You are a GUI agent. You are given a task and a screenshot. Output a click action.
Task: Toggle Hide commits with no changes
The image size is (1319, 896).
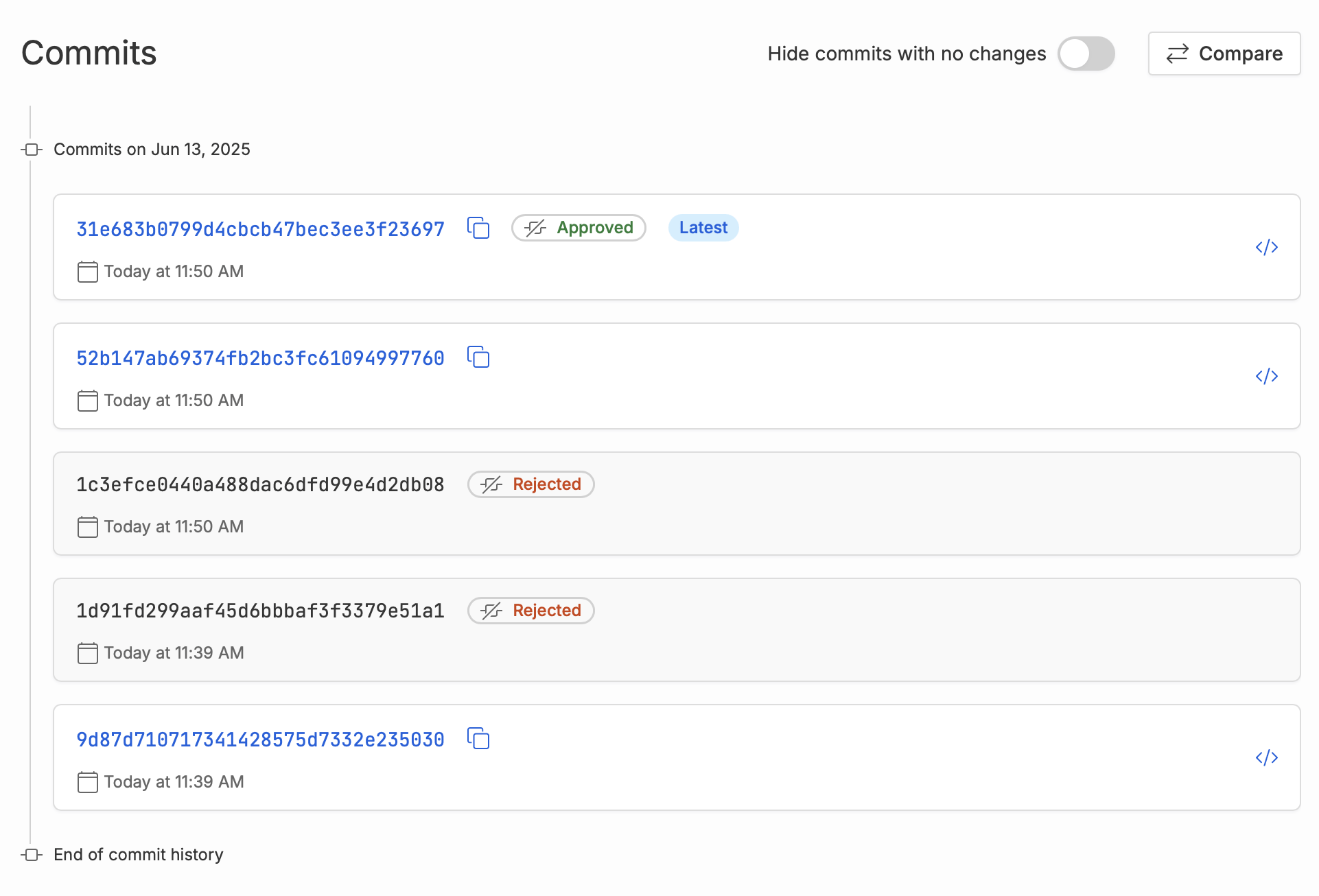tap(1086, 54)
